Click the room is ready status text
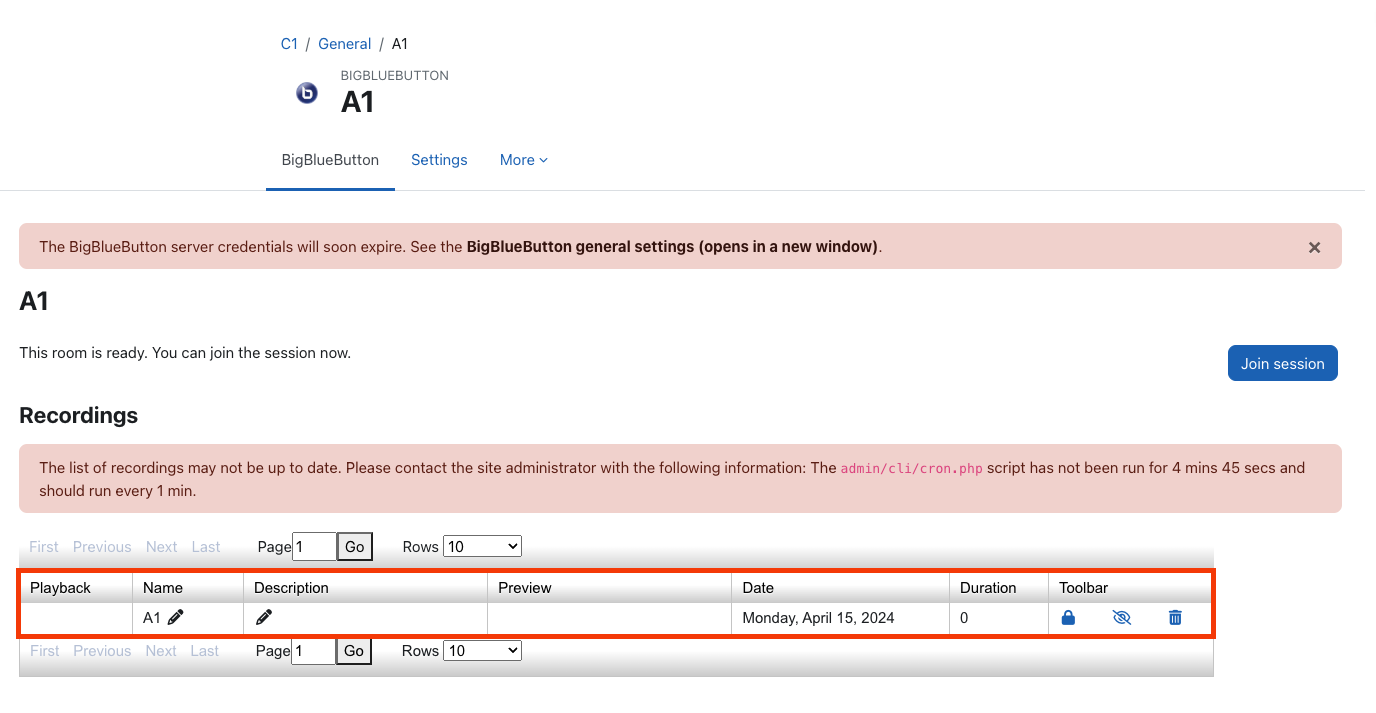This screenshot has width=1376, height=713. (185, 353)
